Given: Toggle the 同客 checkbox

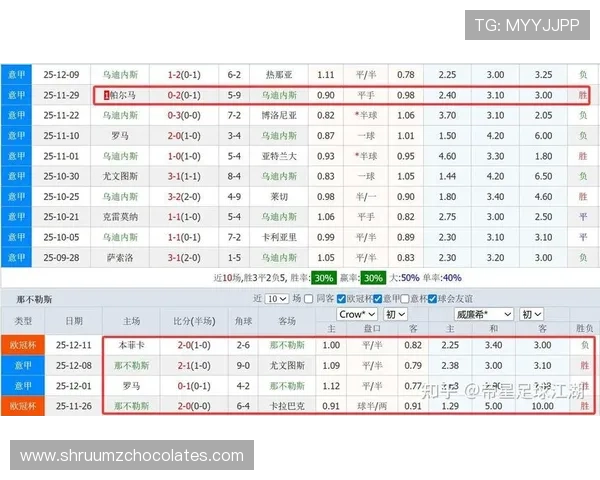Looking at the screenshot, I should [308, 299].
